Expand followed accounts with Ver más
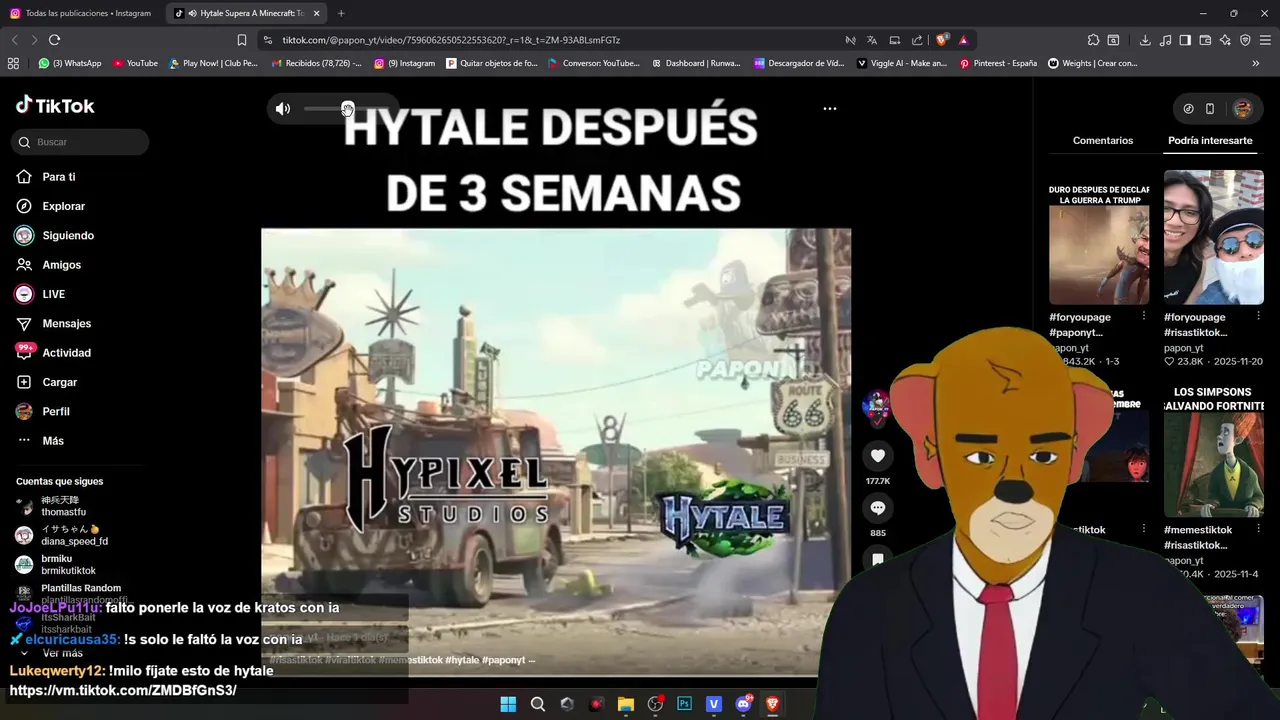 pyautogui.click(x=62, y=653)
